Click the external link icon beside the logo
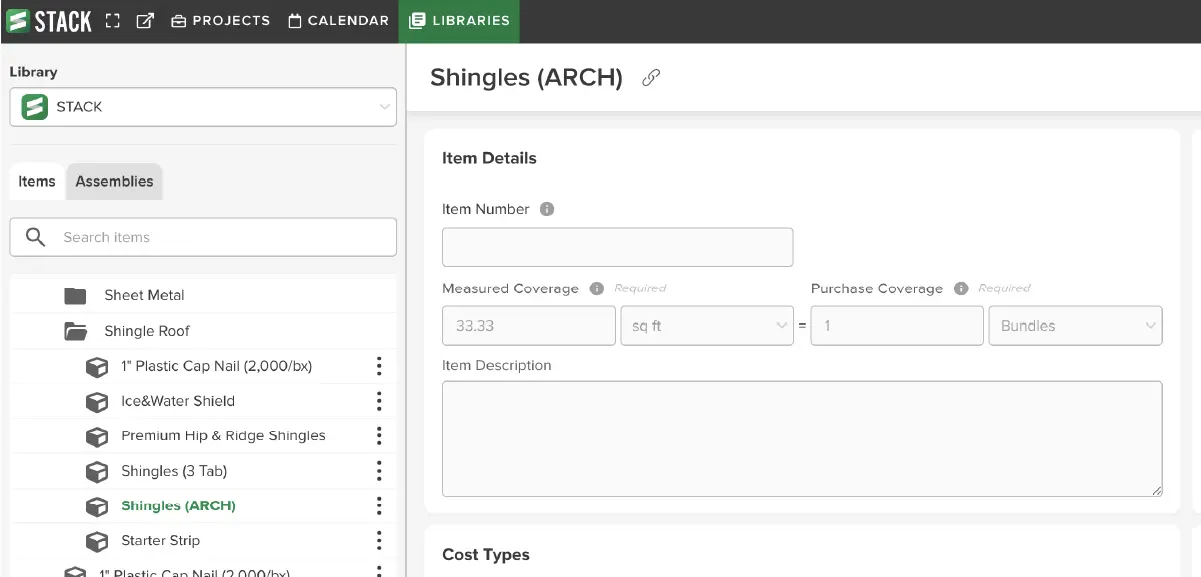The height and width of the screenshot is (577, 1201). pyautogui.click(x=145, y=18)
